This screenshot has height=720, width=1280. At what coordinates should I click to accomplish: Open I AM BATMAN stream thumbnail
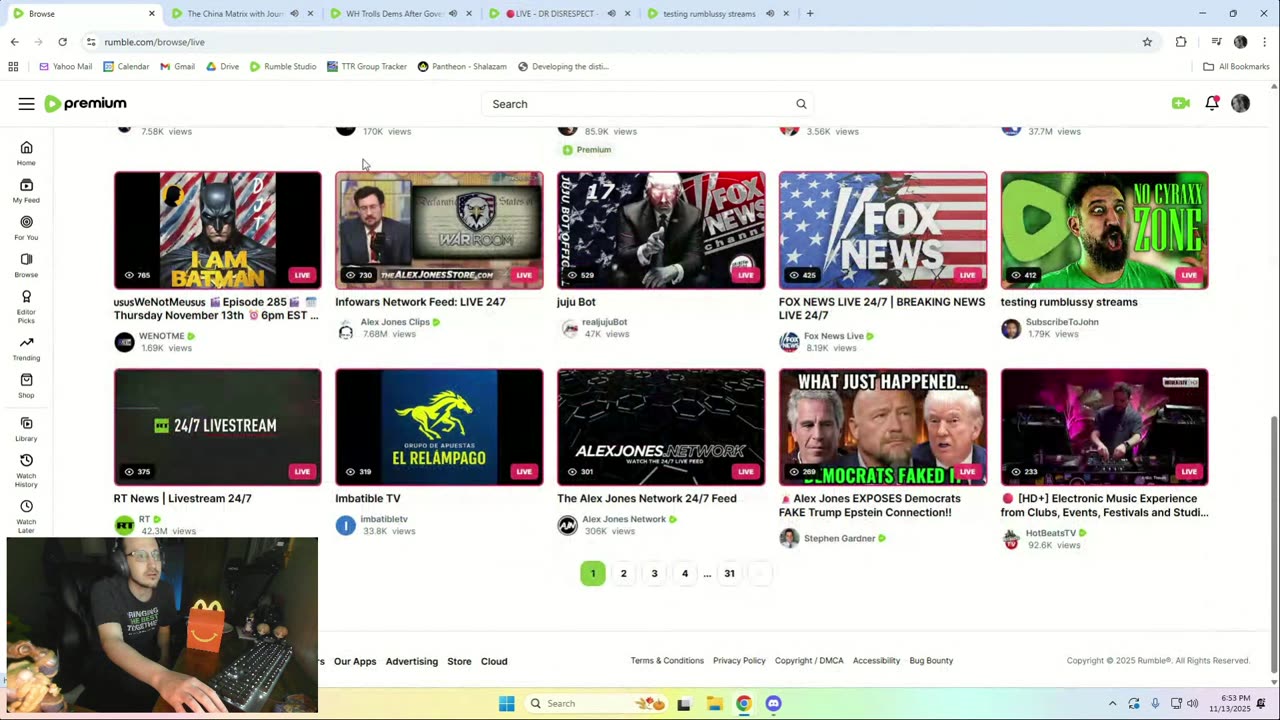click(x=217, y=230)
